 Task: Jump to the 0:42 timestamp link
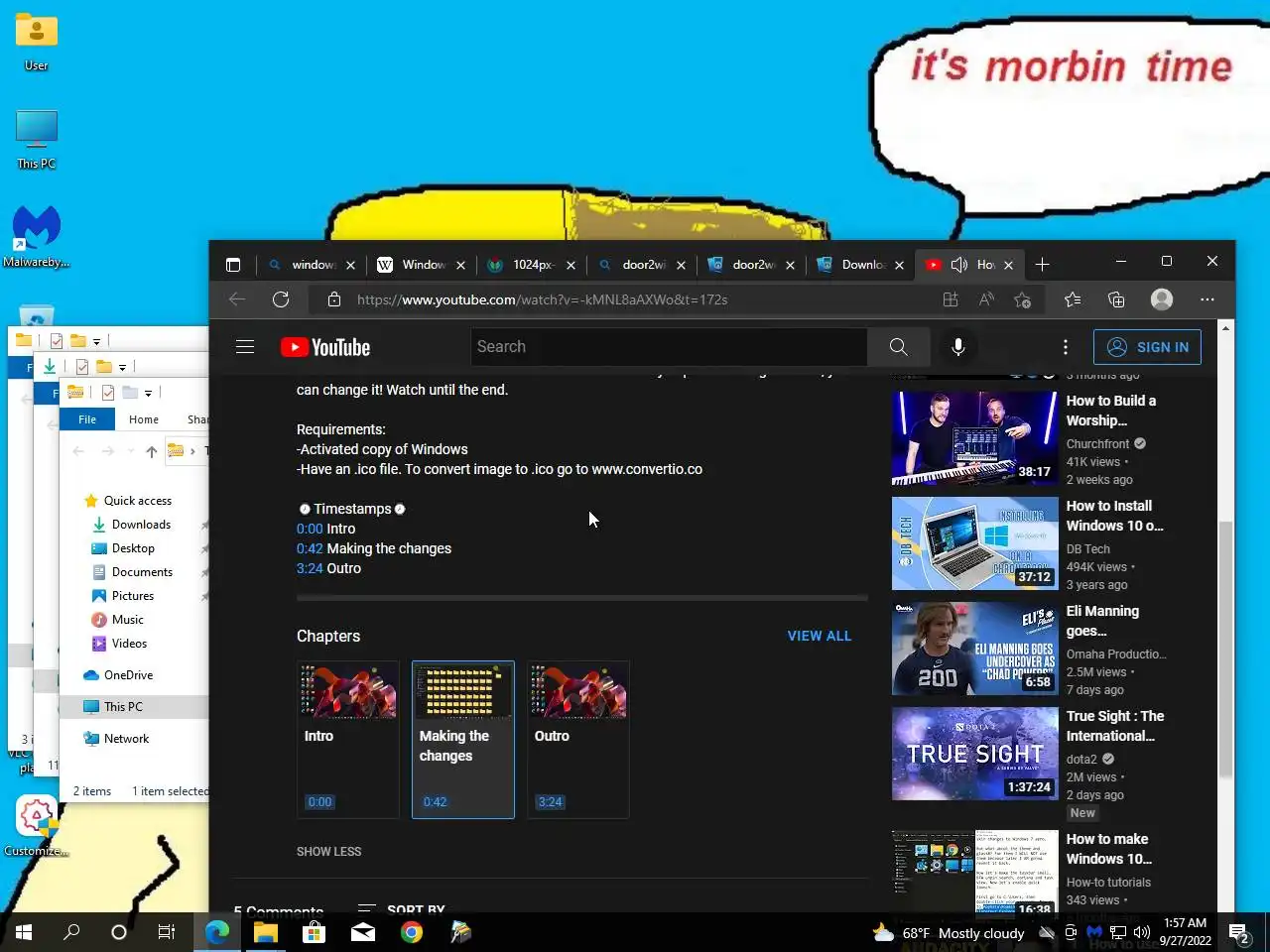pos(310,548)
